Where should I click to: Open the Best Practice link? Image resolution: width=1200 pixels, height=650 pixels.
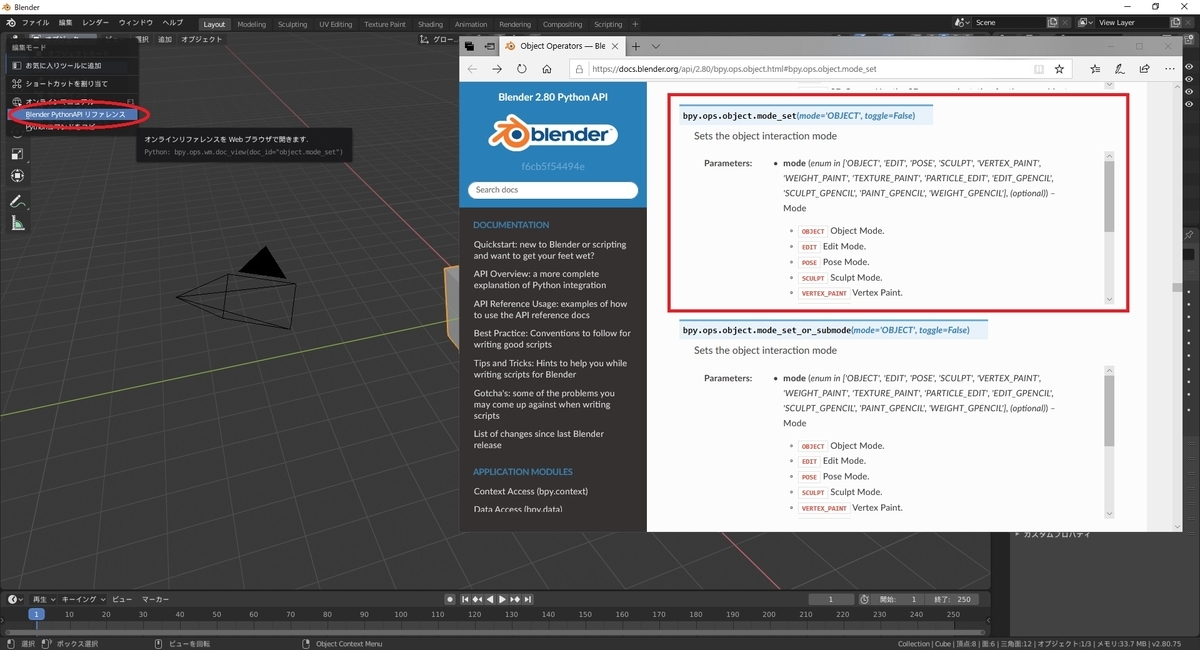[x=552, y=339]
